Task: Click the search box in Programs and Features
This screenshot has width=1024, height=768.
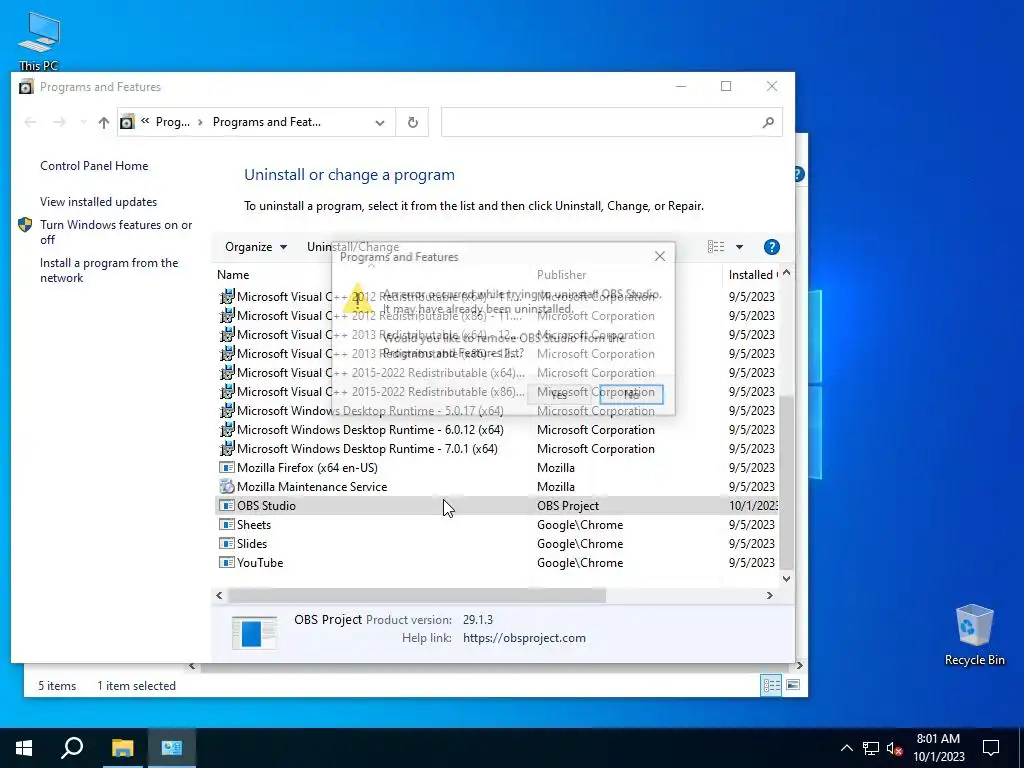Action: click(611, 122)
